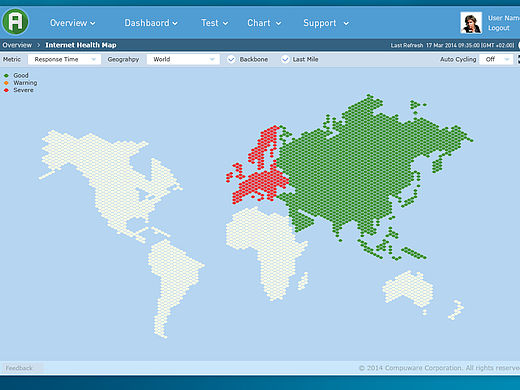Click the orange Warning legend dot
The width and height of the screenshot is (520, 390).
tap(6, 83)
